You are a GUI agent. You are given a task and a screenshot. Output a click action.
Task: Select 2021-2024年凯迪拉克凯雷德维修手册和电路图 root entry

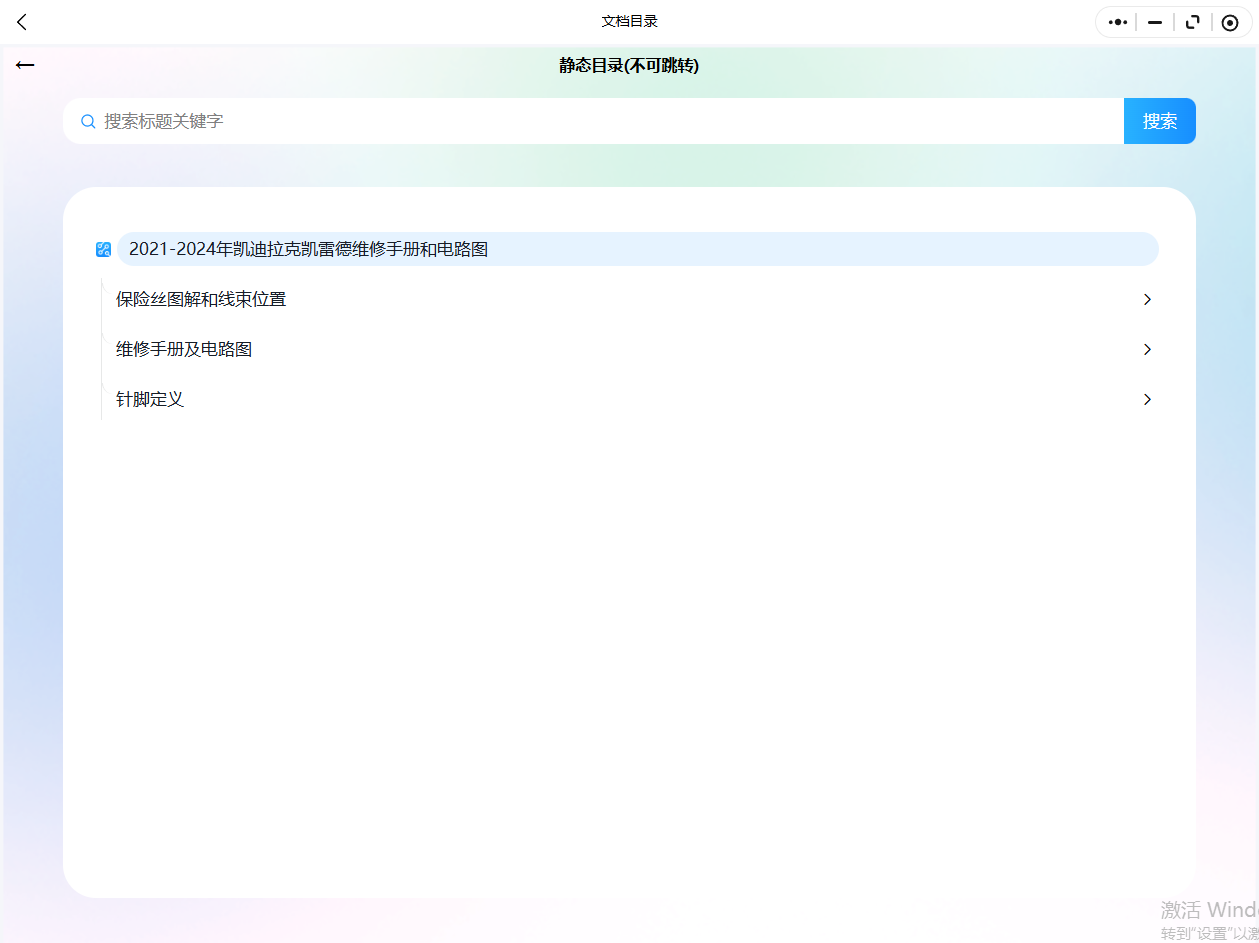point(637,249)
